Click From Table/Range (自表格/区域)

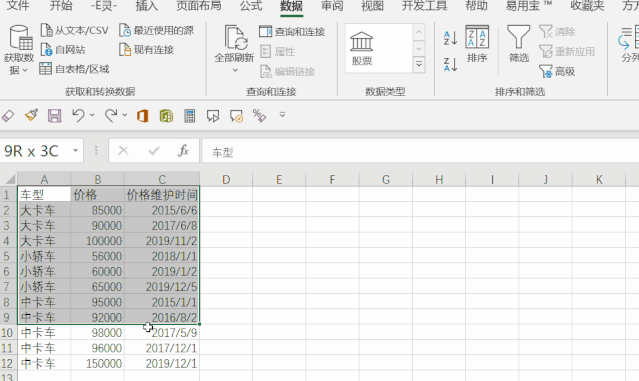click(x=74, y=69)
